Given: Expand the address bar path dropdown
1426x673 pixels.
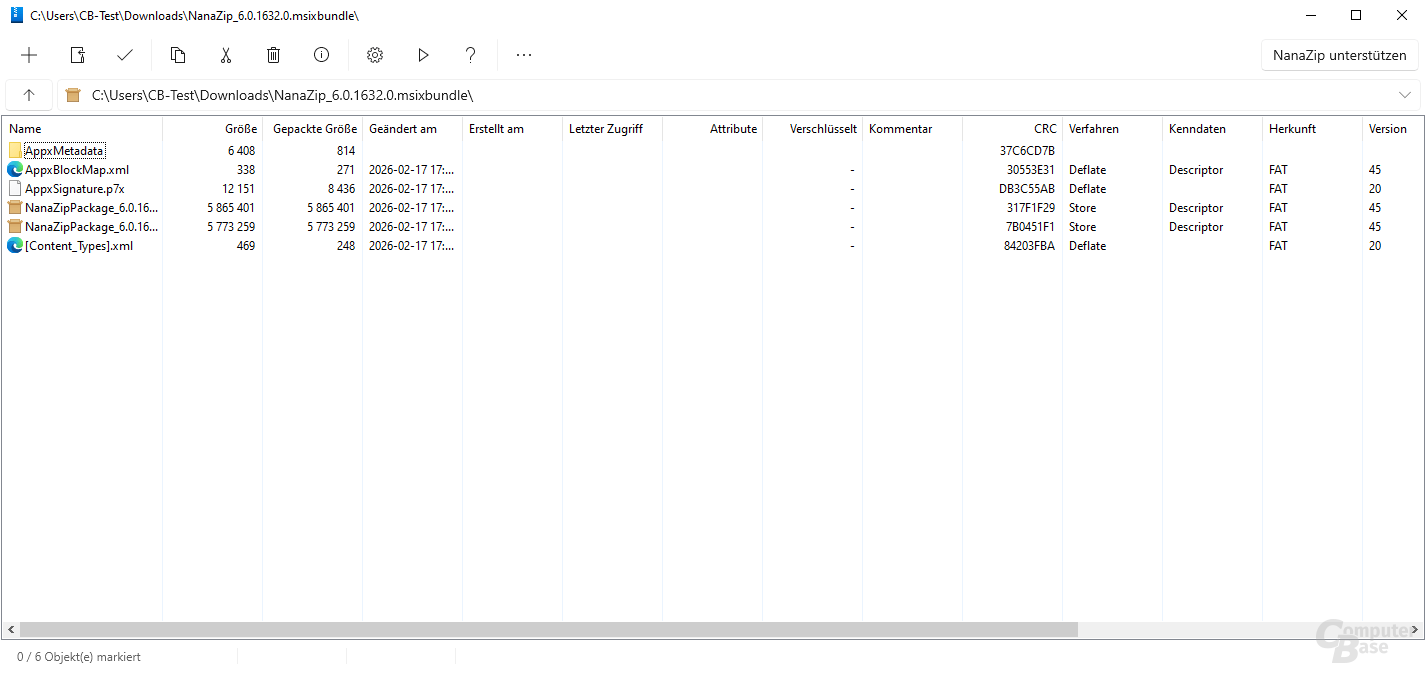Looking at the screenshot, I should pos(1405,95).
